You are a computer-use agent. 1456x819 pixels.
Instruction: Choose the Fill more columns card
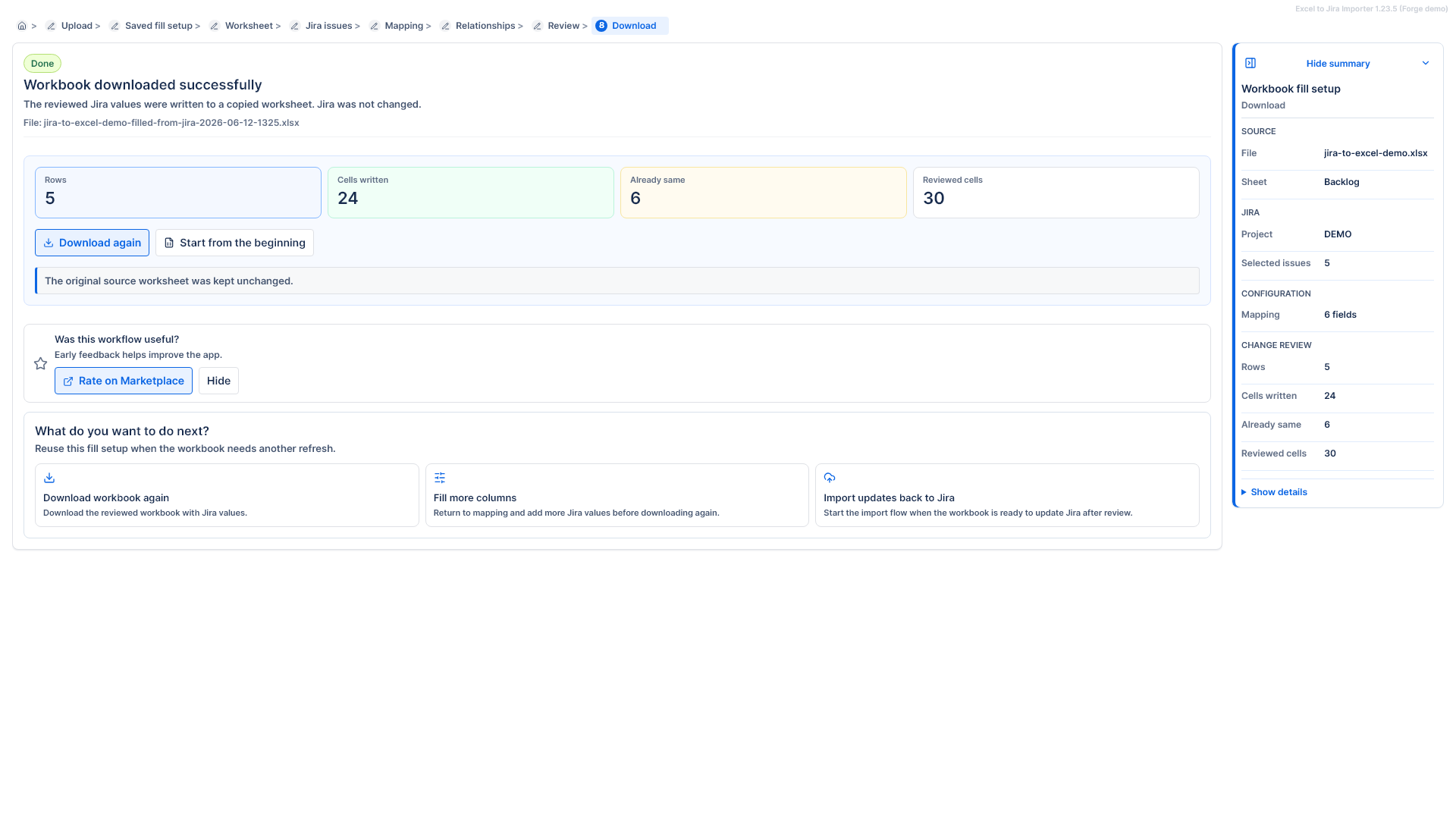(x=617, y=495)
